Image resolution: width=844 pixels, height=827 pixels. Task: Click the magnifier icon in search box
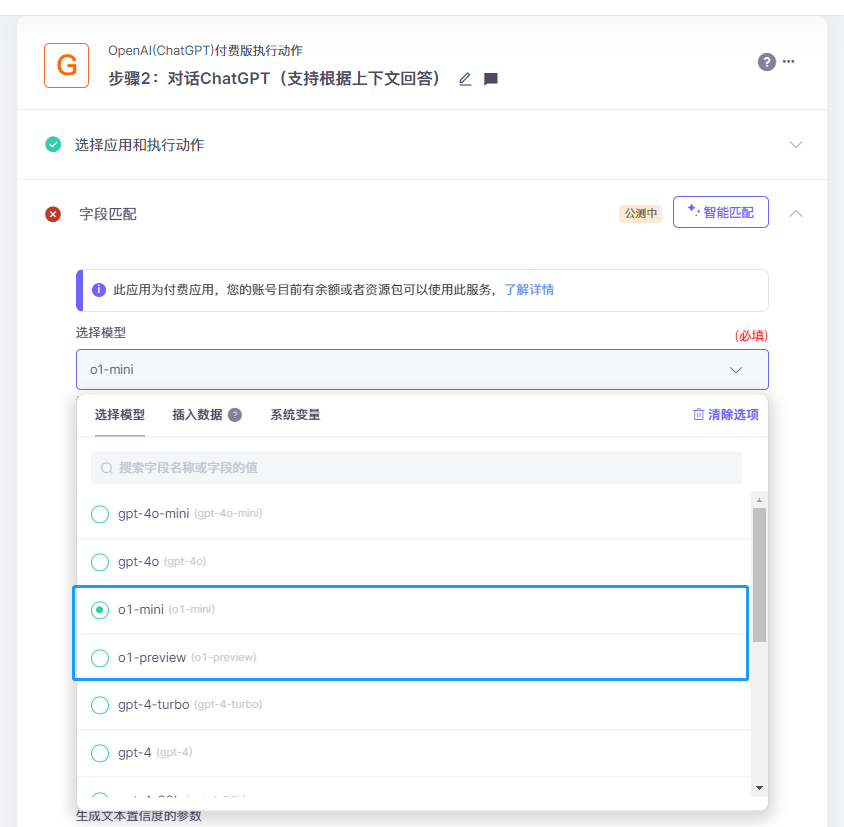107,468
